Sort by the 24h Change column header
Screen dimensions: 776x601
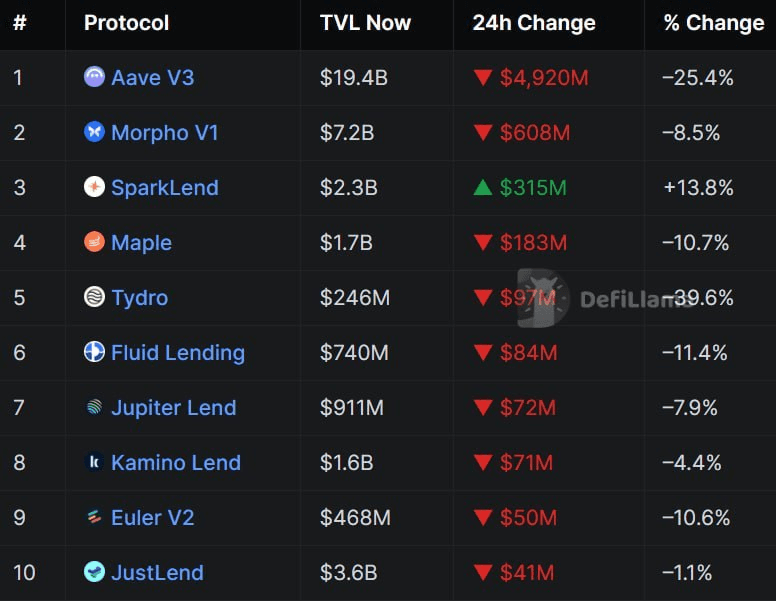[x=534, y=23]
